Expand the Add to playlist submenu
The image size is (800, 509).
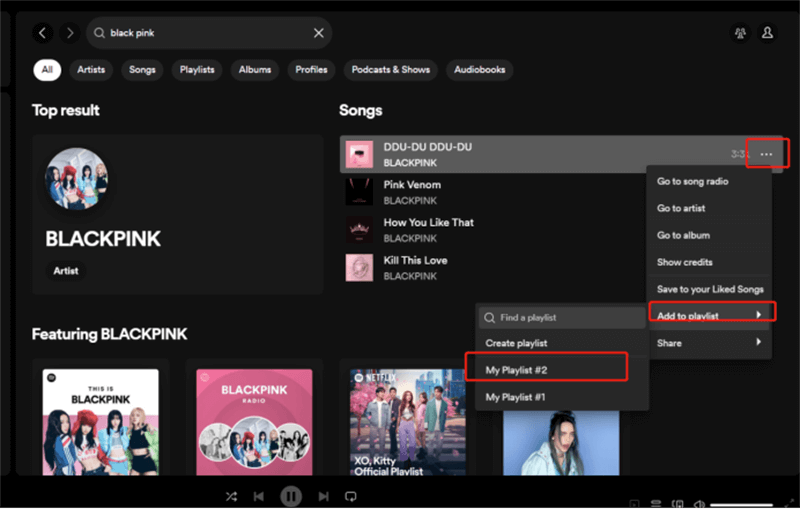(710, 316)
